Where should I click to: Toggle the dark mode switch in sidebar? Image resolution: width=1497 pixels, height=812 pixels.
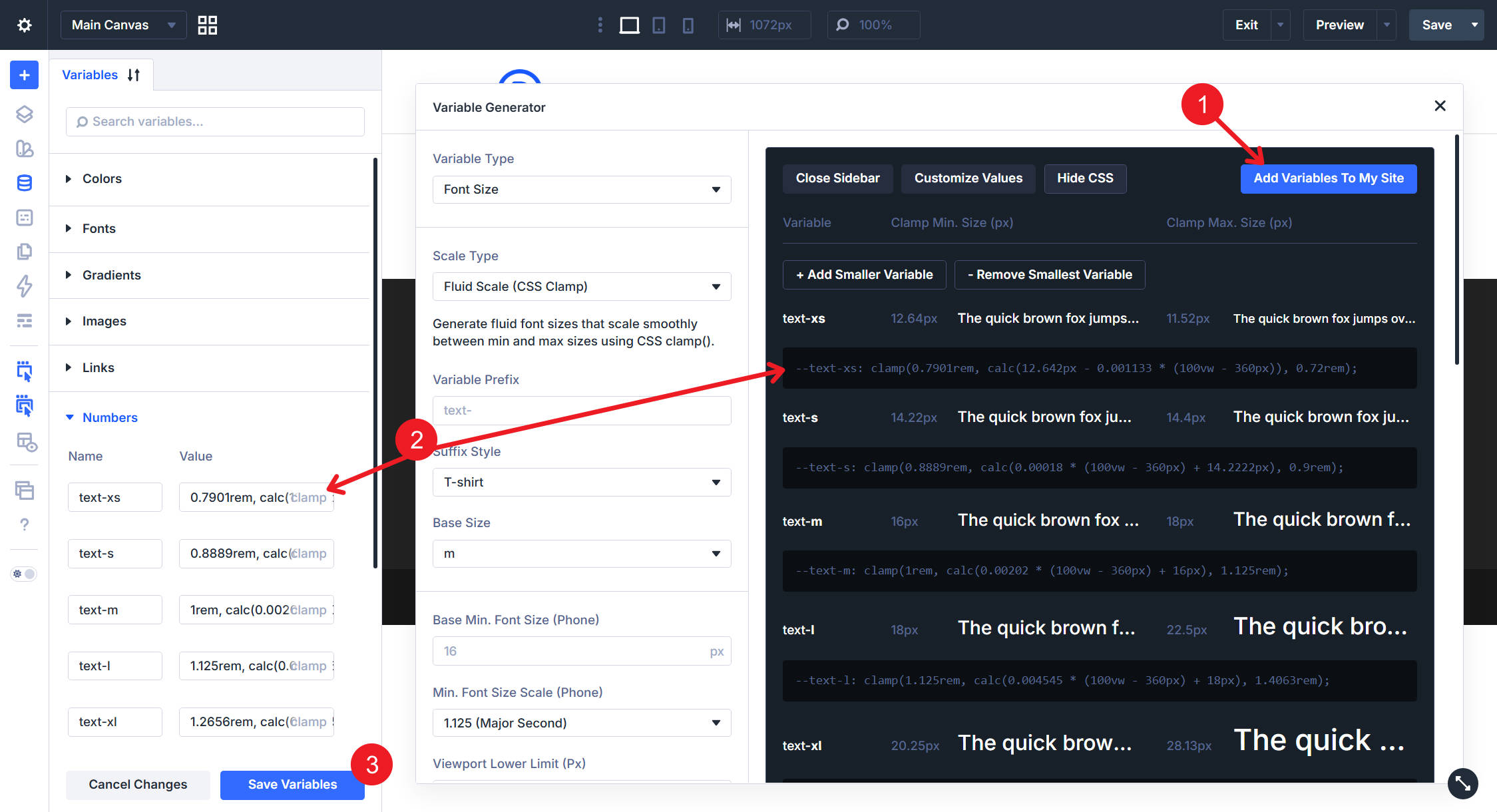24,574
